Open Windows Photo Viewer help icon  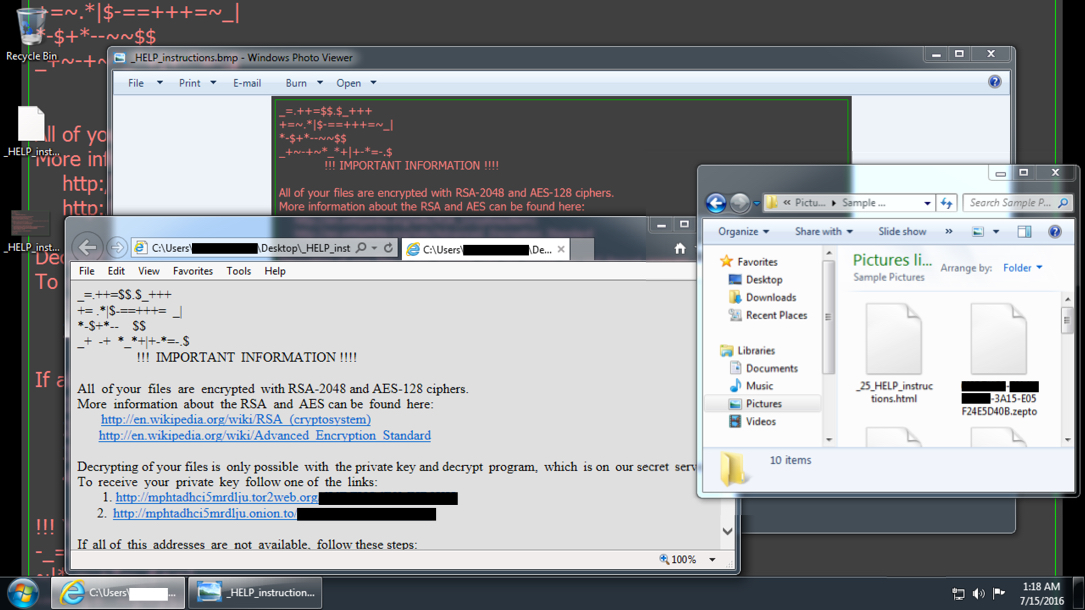994,82
